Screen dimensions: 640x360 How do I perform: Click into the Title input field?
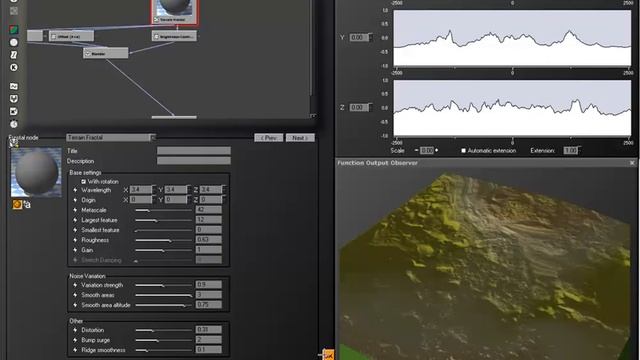tap(194, 151)
